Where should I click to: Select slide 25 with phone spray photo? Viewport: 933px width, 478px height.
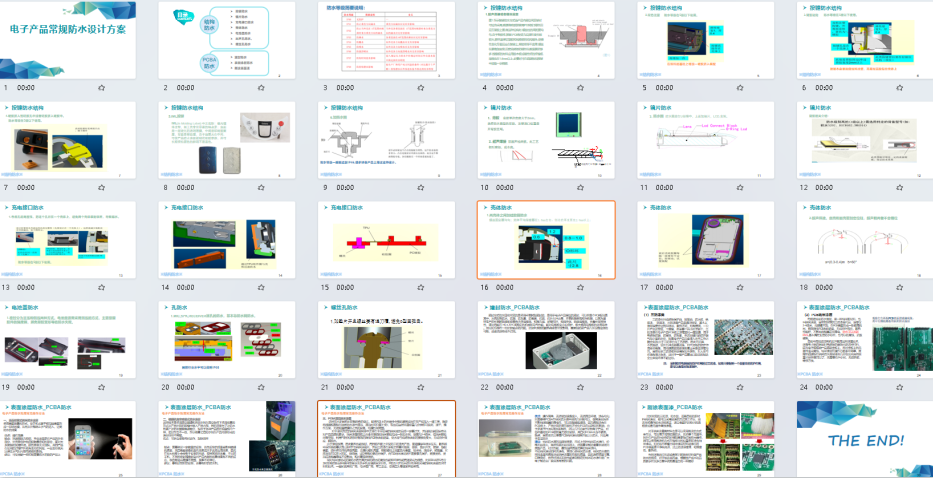67,439
